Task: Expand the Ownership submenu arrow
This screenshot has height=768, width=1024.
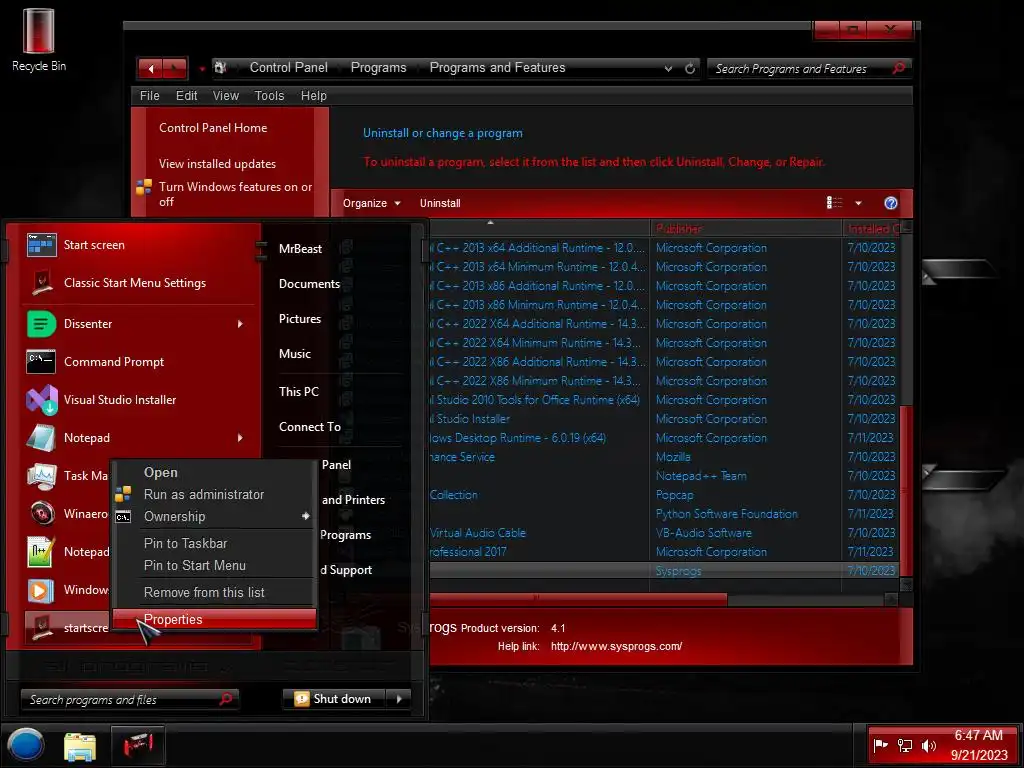Action: (x=306, y=516)
